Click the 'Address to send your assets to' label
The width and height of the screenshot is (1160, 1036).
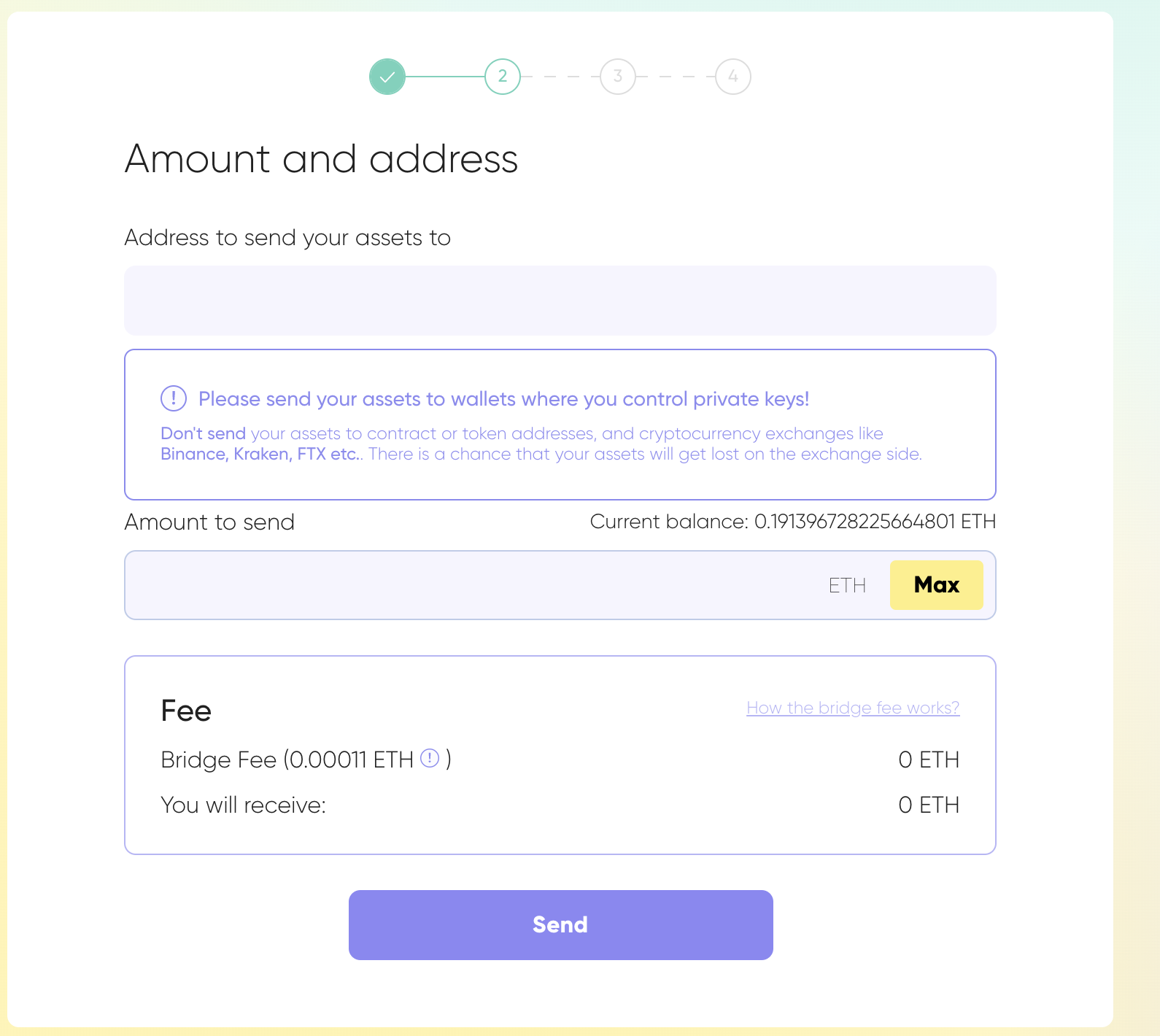point(287,238)
